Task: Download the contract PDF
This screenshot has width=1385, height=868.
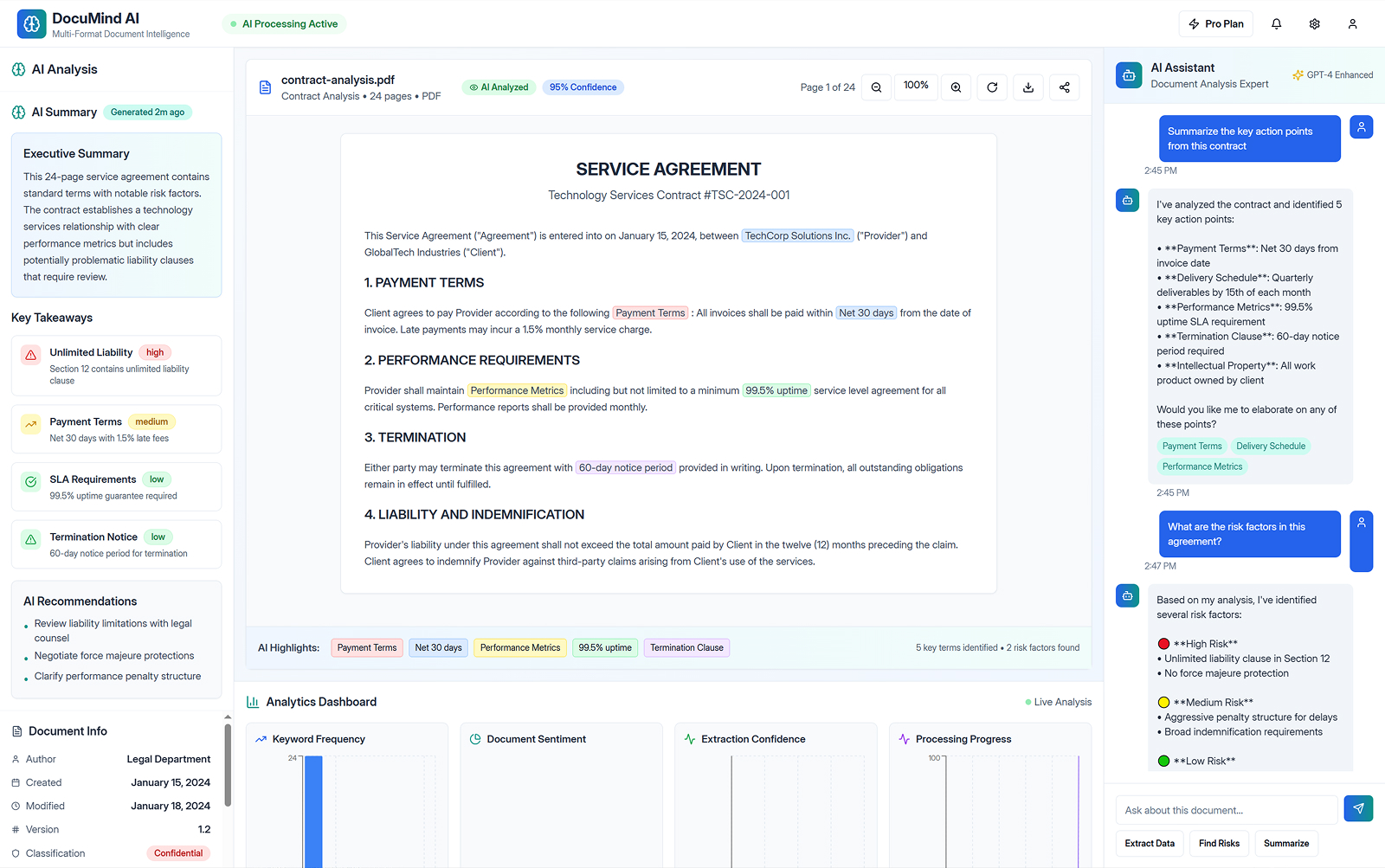Action: click(1028, 87)
